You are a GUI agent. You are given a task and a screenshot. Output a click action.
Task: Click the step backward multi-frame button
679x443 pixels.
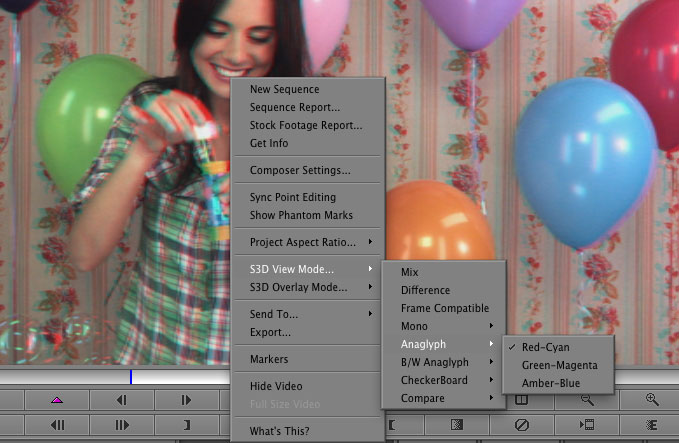(x=57, y=425)
